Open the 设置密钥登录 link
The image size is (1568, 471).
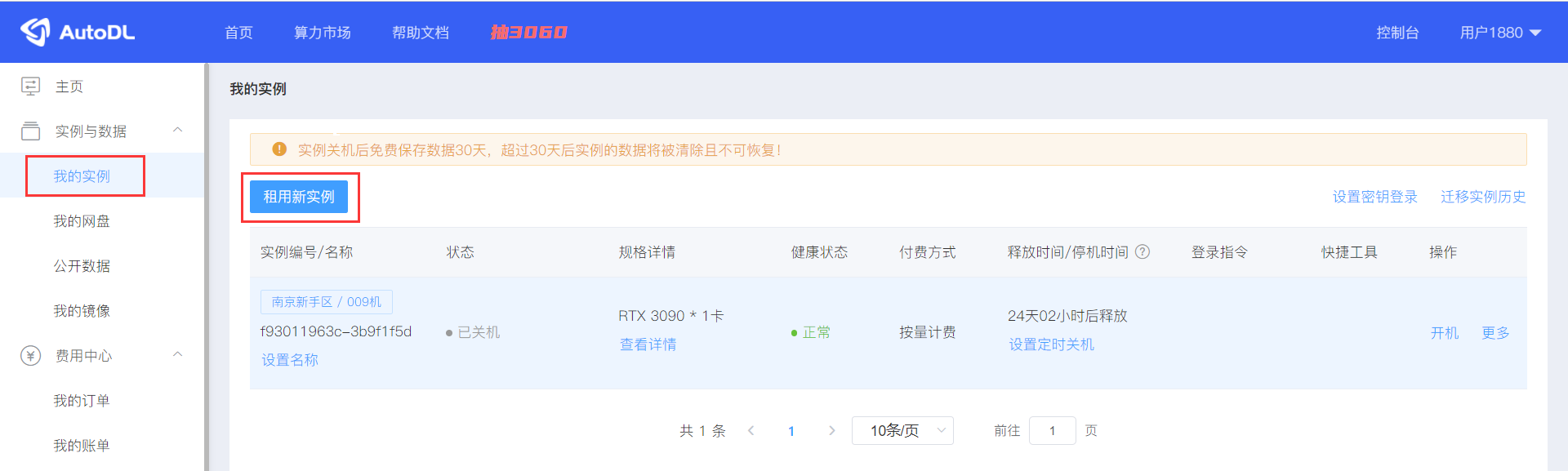(x=1375, y=197)
